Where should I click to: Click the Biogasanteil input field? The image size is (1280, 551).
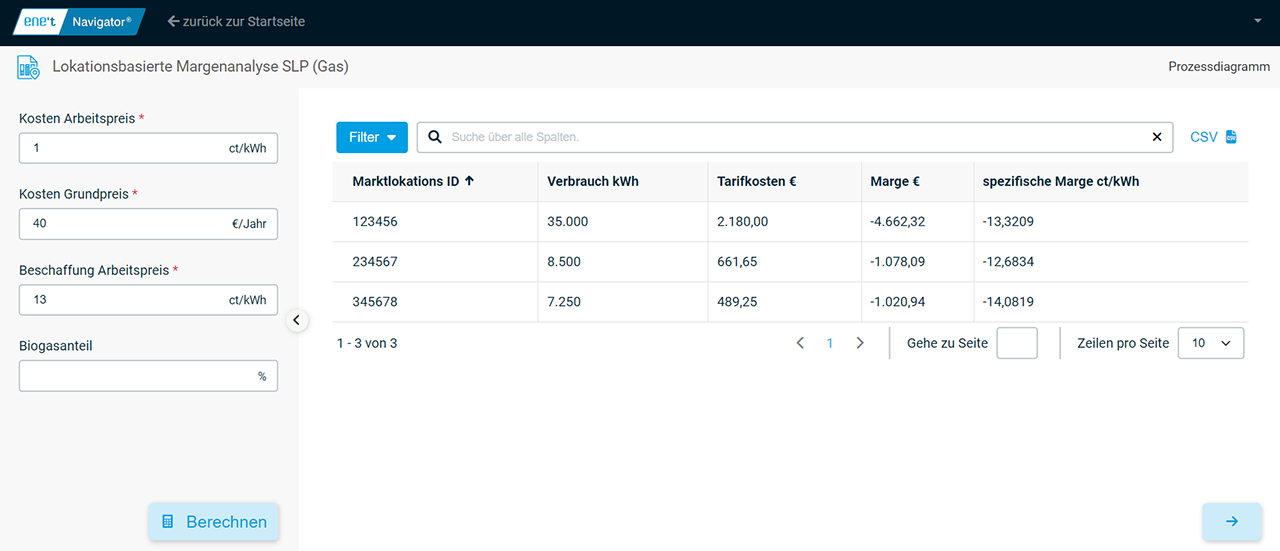pyautogui.click(x=135, y=376)
